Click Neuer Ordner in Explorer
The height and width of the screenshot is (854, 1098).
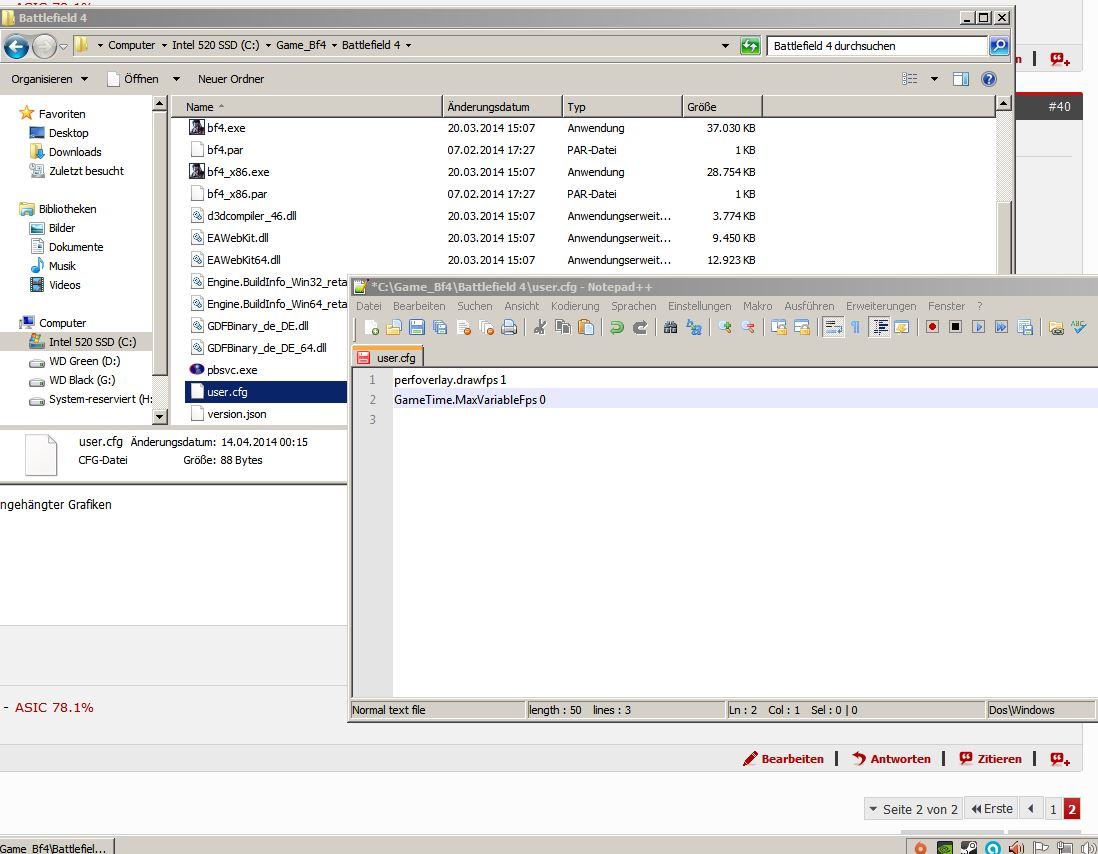coord(231,79)
